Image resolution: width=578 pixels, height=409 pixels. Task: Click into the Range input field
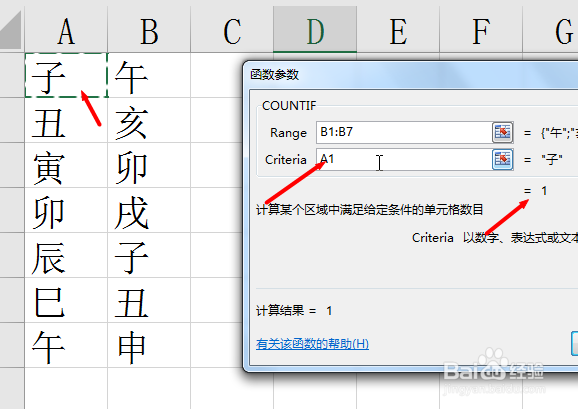(x=404, y=132)
